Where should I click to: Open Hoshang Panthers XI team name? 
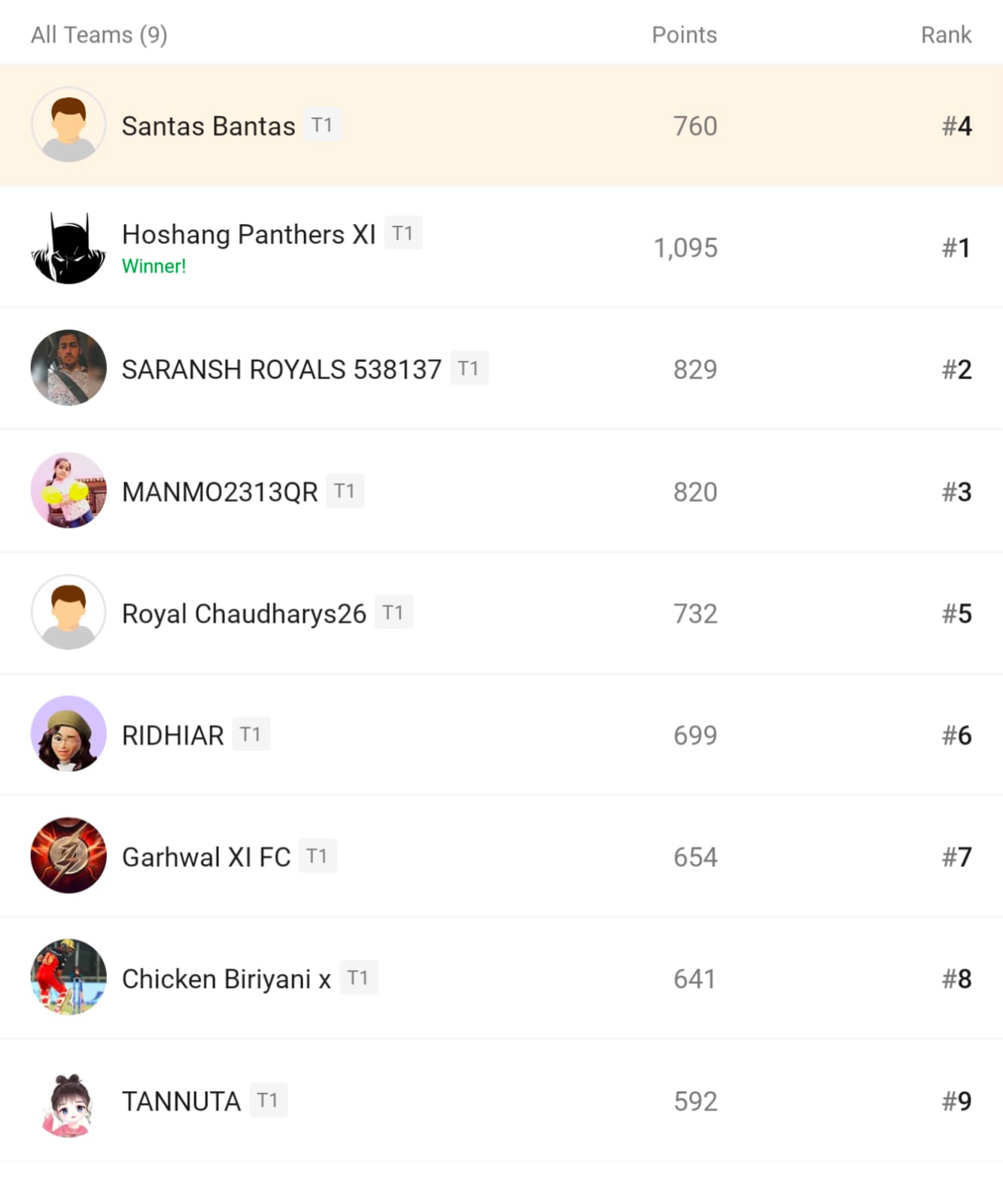point(248,235)
